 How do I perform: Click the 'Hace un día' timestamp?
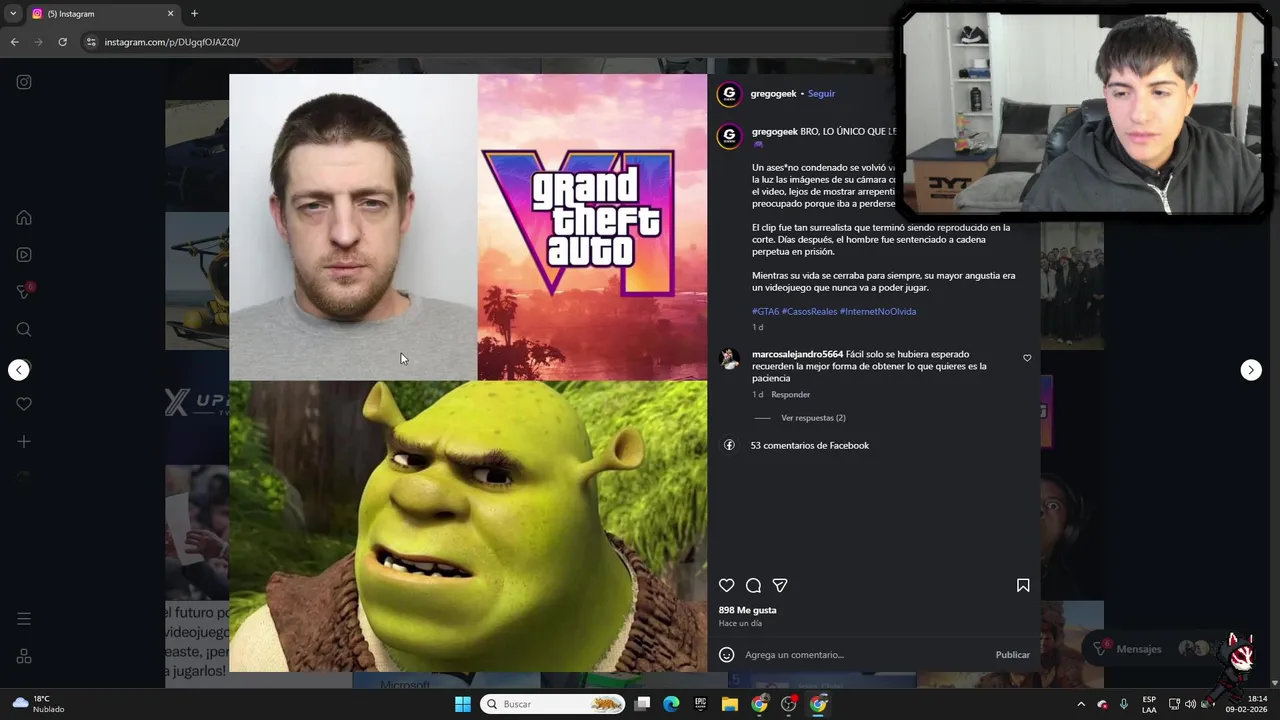(740, 623)
